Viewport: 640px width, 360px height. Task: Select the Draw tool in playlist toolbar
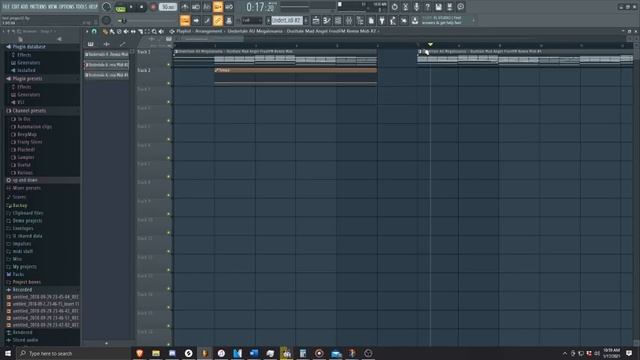point(105,31)
